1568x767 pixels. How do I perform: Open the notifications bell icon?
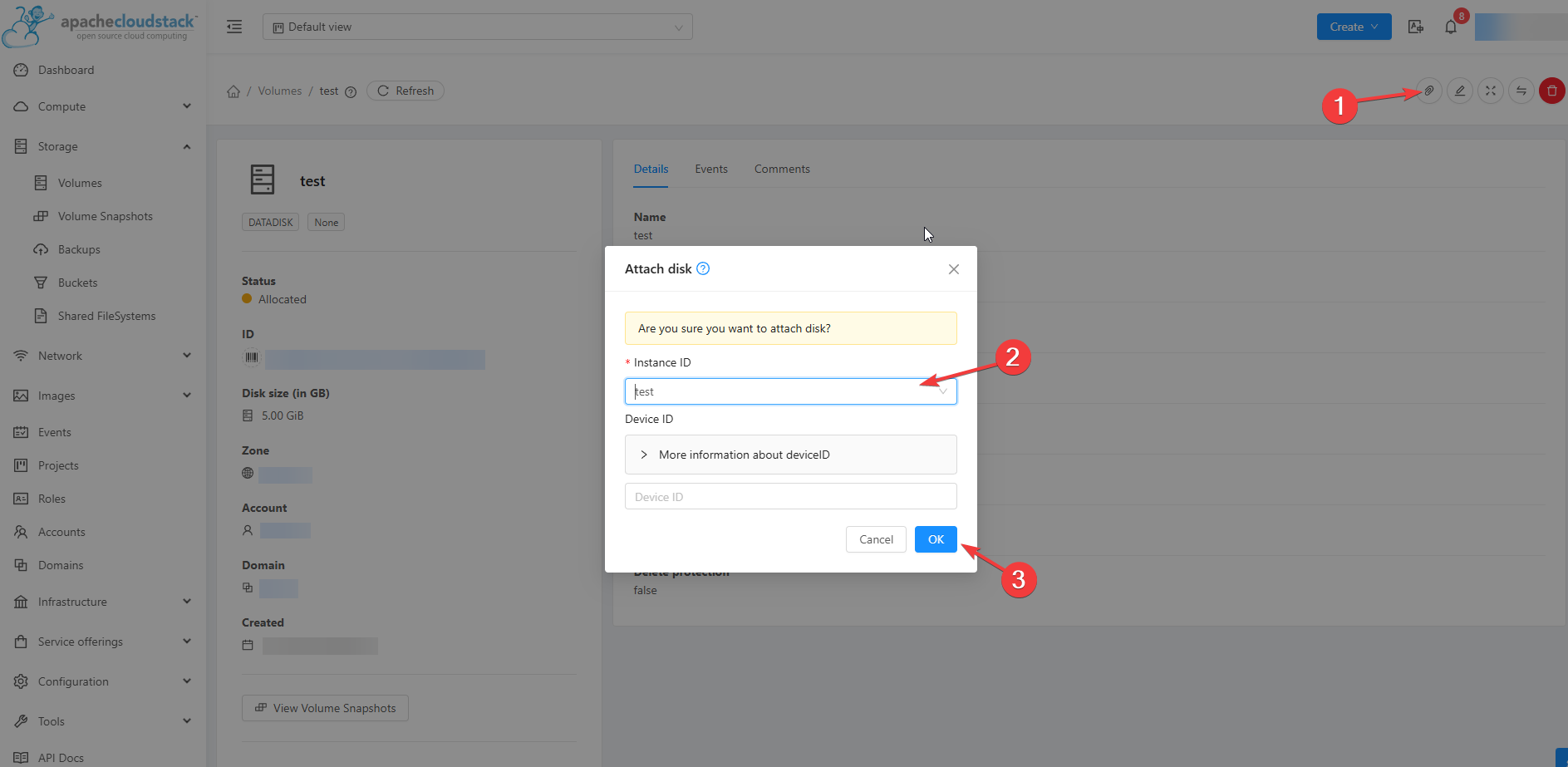pos(1451,27)
